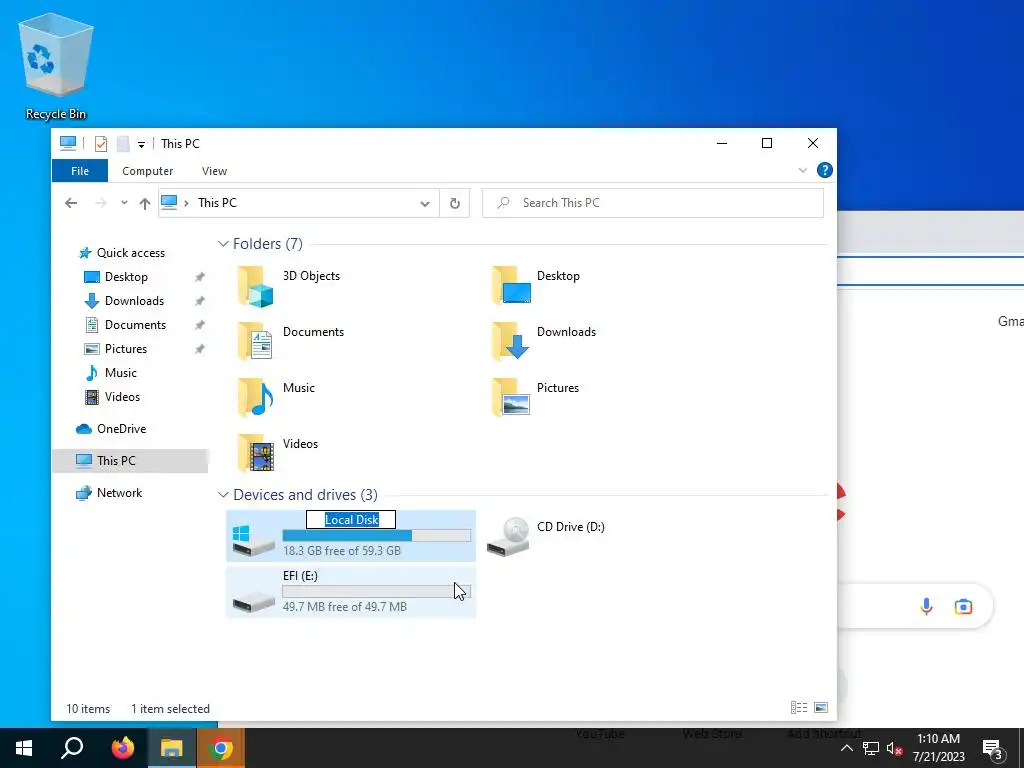Viewport: 1024px width, 768px height.
Task: Open the recent locations dropdown arrow
Action: pos(124,203)
